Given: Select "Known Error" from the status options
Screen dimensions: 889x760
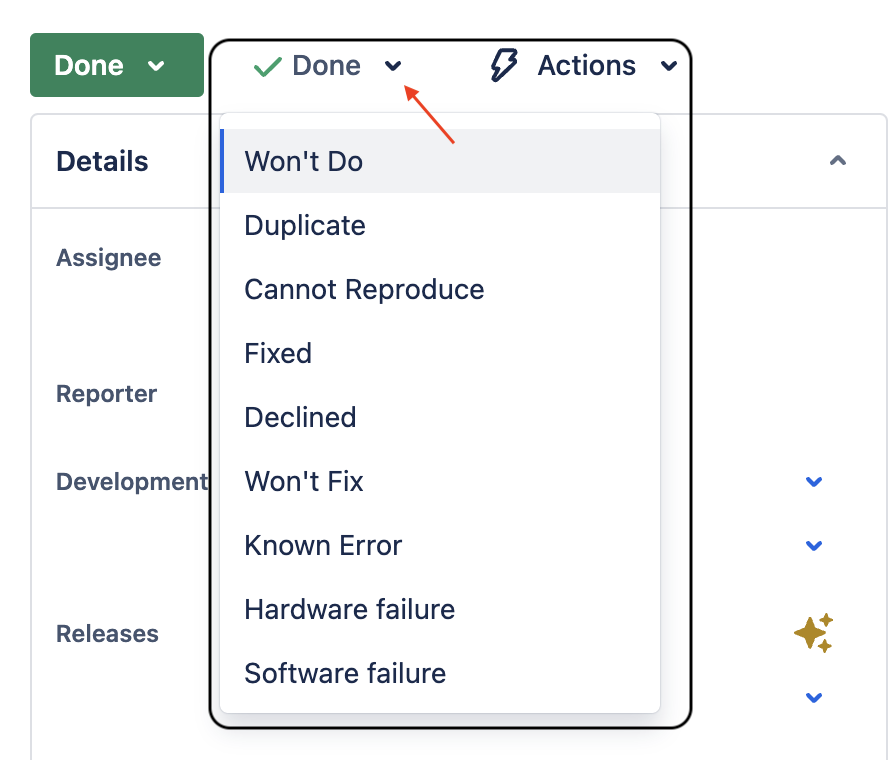Looking at the screenshot, I should (322, 545).
